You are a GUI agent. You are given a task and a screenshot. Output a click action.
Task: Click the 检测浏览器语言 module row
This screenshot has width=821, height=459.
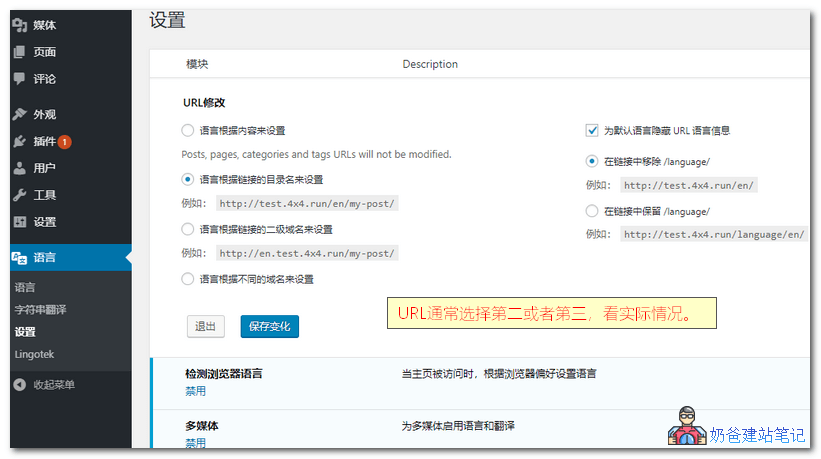click(x=224, y=373)
